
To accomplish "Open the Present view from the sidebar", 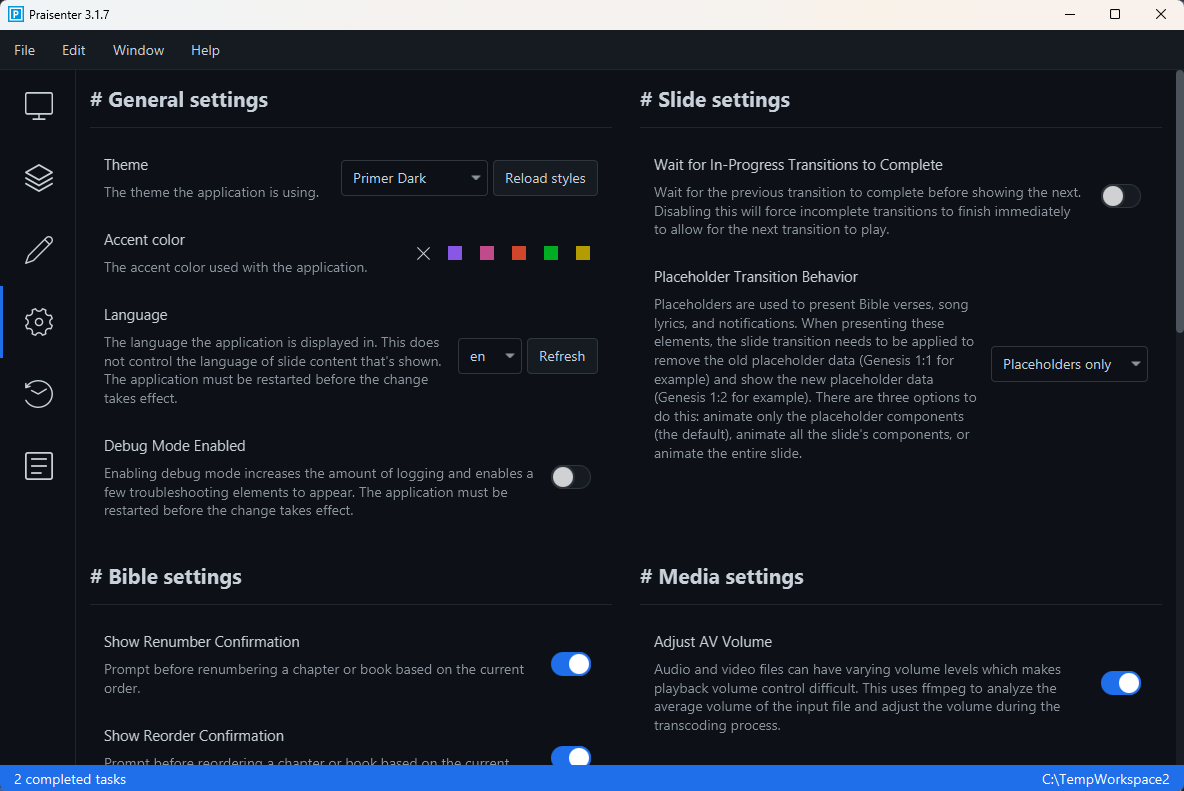I will coord(38,105).
